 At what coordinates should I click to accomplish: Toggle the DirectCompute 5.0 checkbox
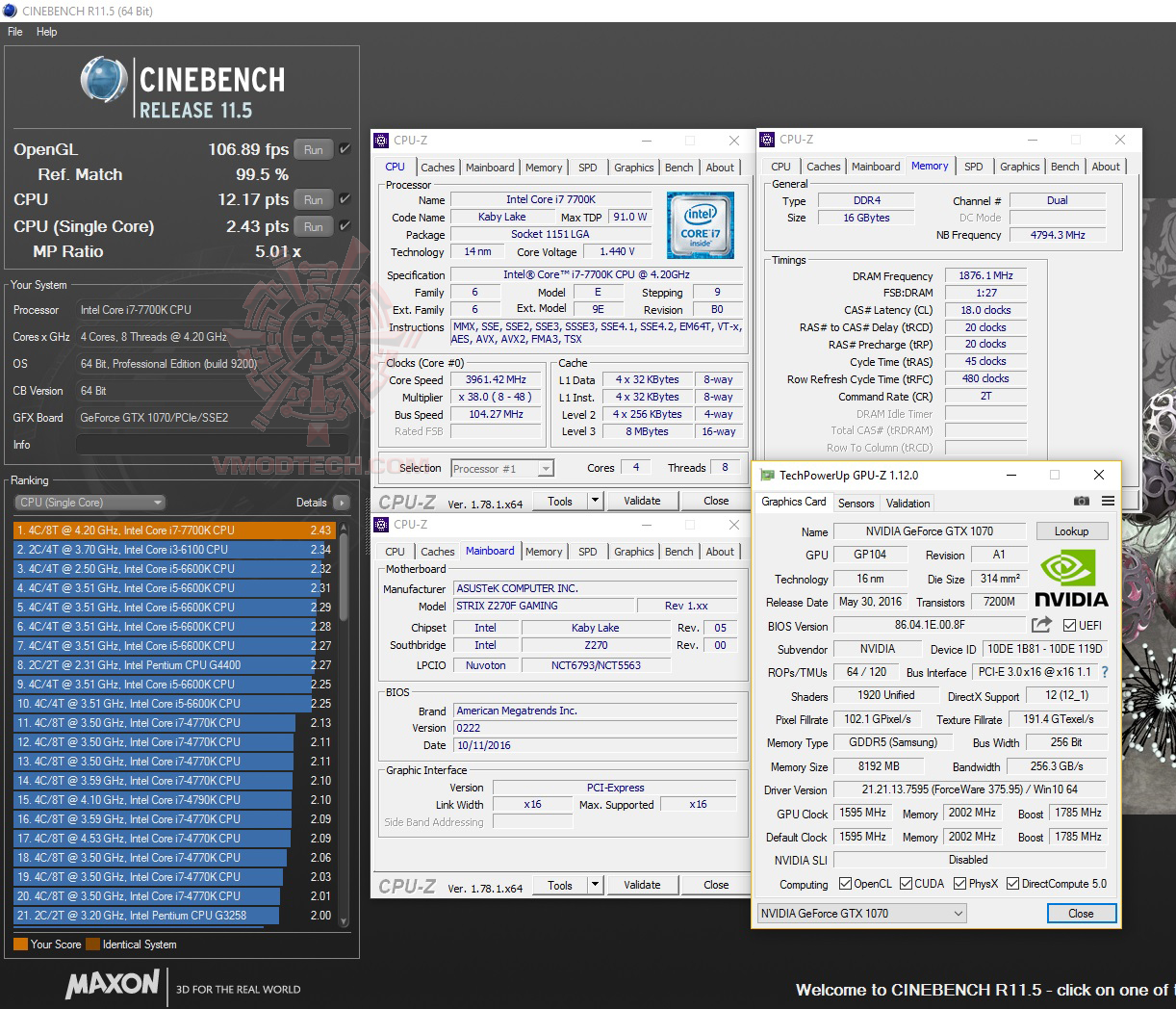(x=1013, y=883)
